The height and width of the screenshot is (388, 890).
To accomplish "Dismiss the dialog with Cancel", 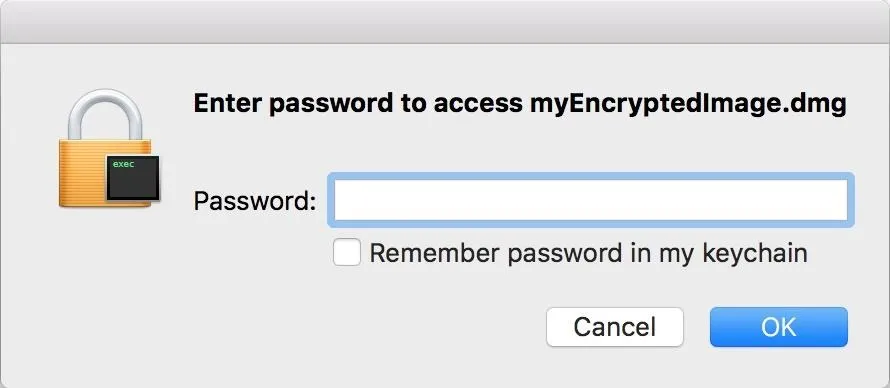I will [615, 327].
